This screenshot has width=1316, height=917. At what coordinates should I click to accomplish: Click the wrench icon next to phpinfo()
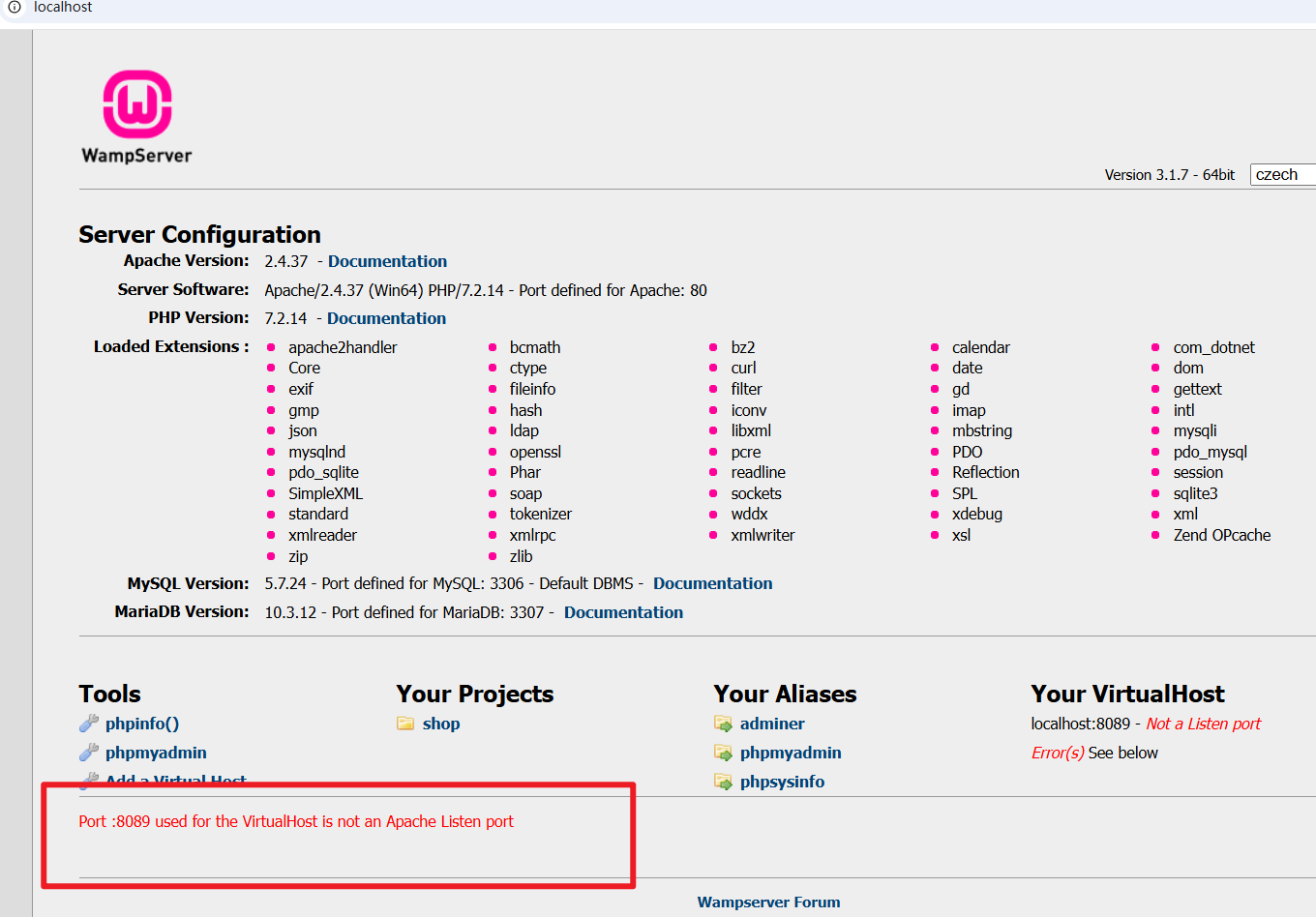click(89, 724)
